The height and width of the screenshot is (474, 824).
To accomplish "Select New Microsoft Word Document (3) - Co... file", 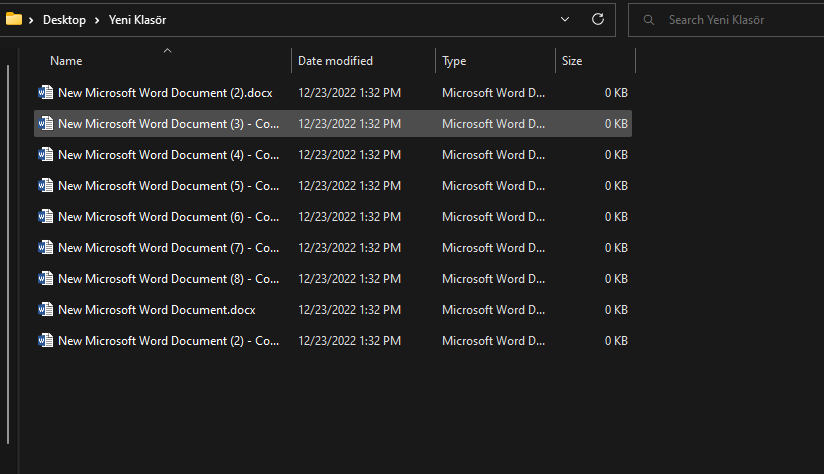I will [169, 123].
